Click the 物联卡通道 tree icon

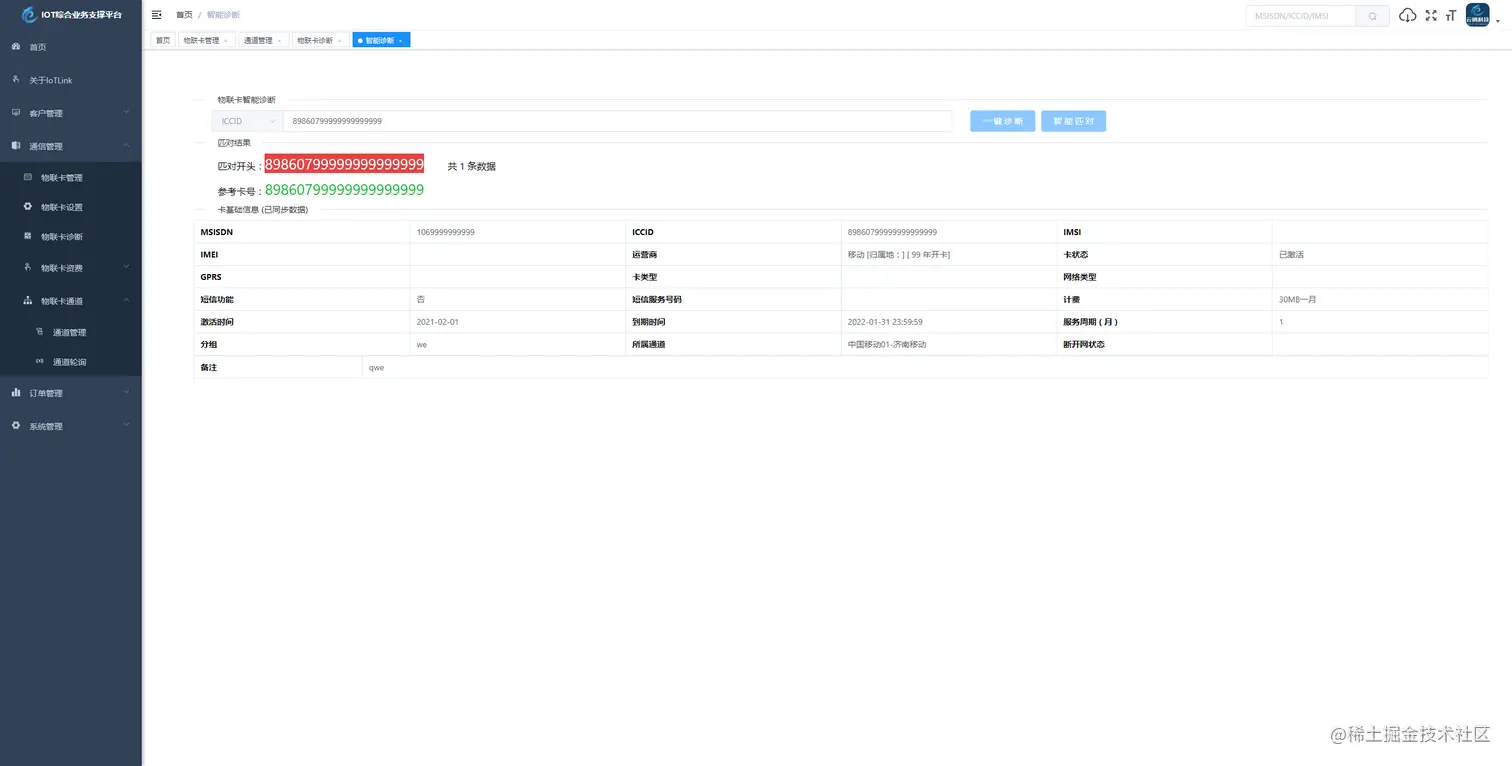[28, 300]
